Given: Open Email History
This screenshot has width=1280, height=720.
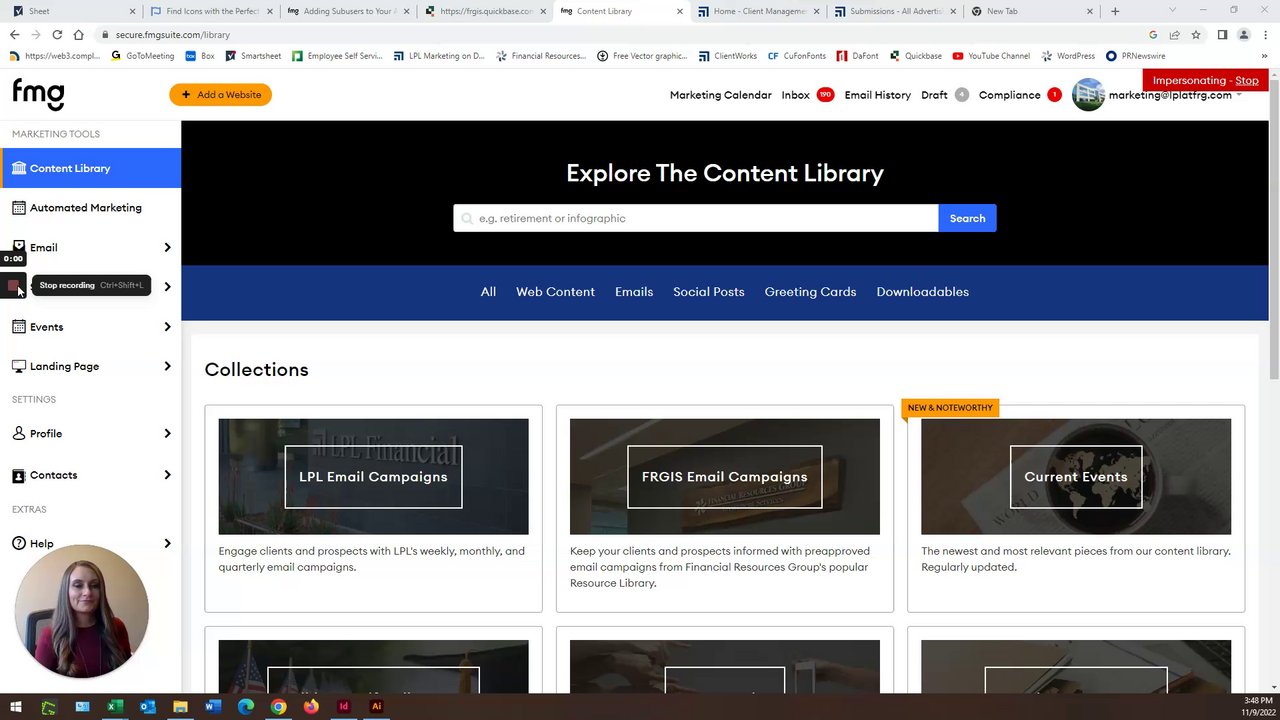Looking at the screenshot, I should (x=877, y=95).
